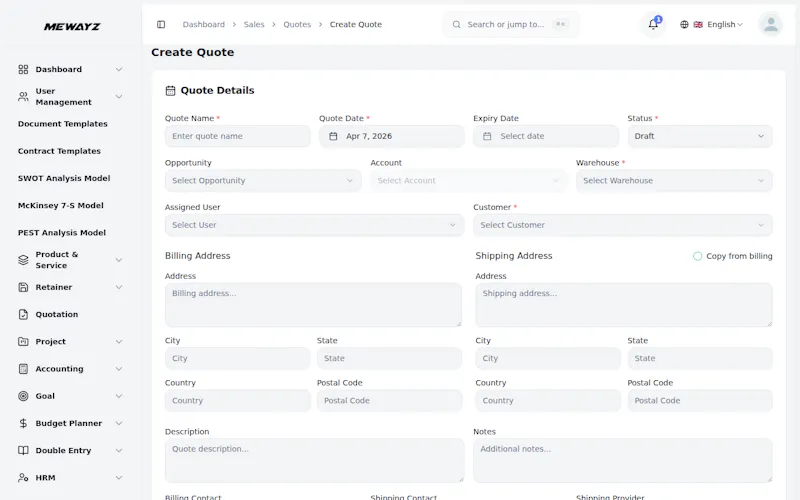Screen dimensions: 800x500
Task: Click calendar icon in Quote Date field
Action: (x=333, y=136)
